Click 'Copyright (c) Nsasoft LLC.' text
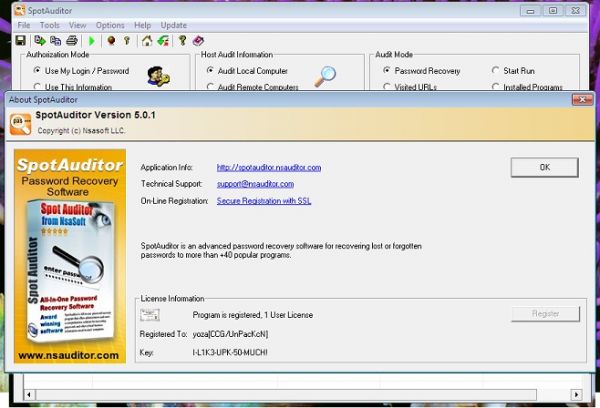Screen dimensions: 600x408 click(81, 131)
